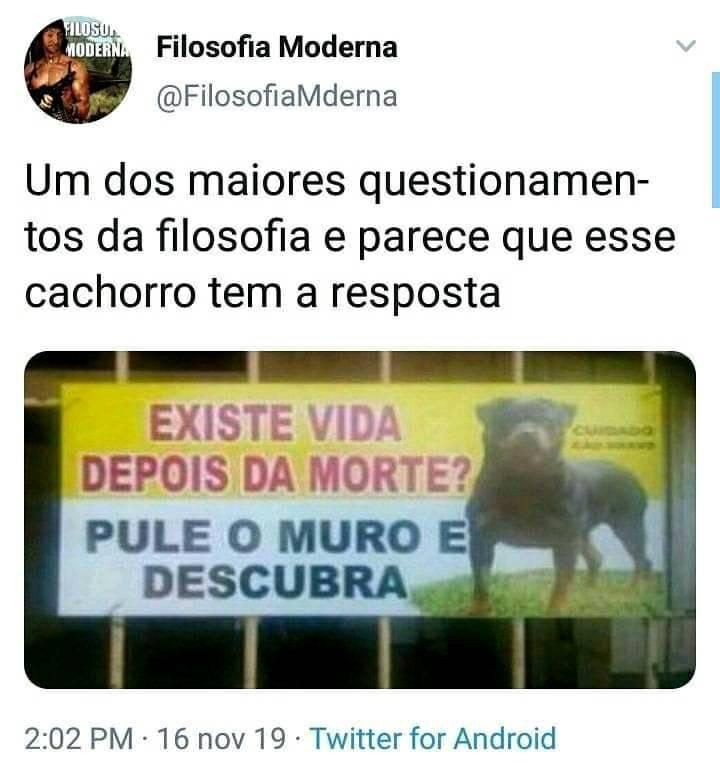
Task: Tap the small blurry warning text beside dog
Action: [612, 439]
